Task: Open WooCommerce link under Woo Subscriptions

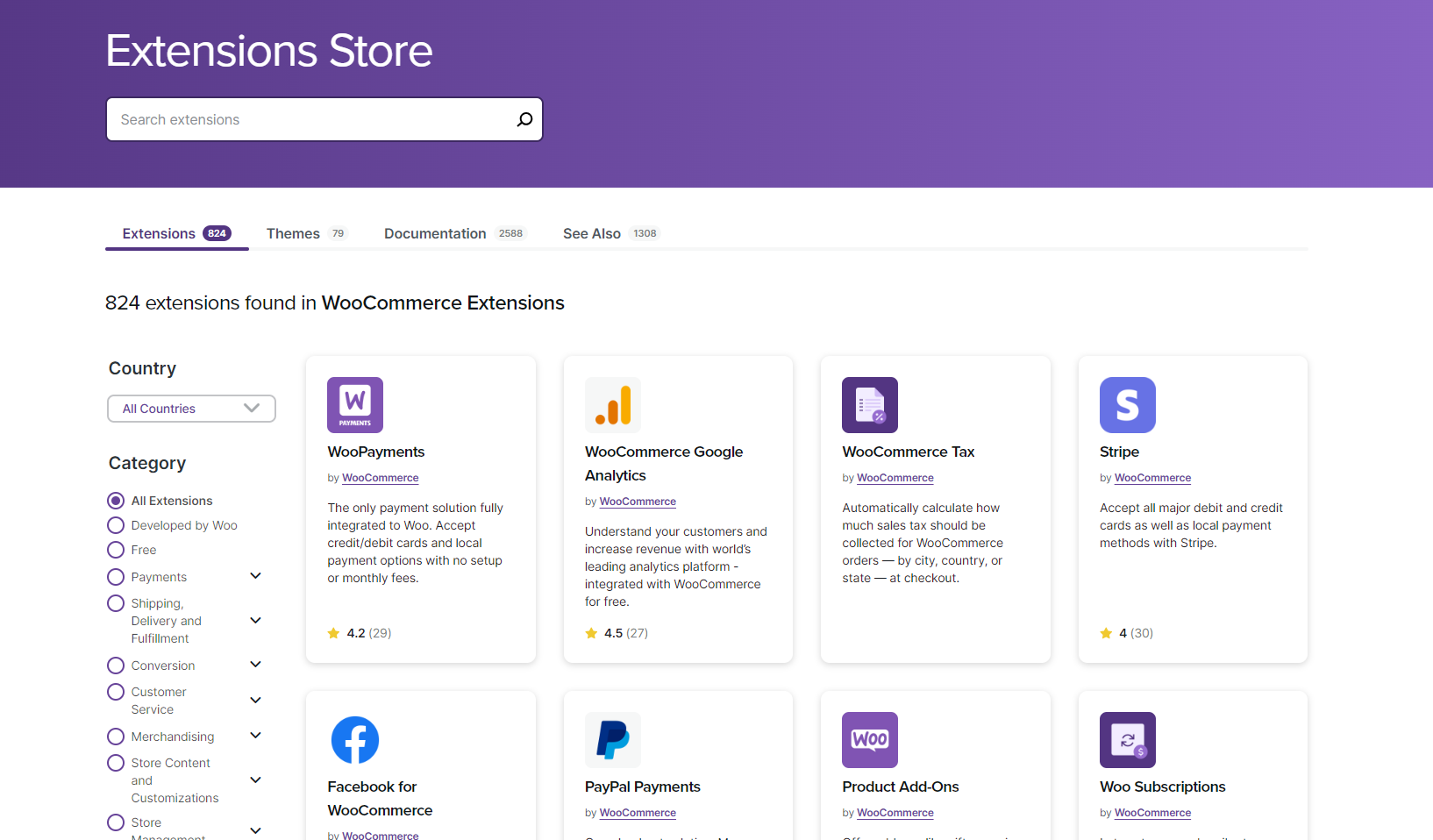Action: point(1152,813)
